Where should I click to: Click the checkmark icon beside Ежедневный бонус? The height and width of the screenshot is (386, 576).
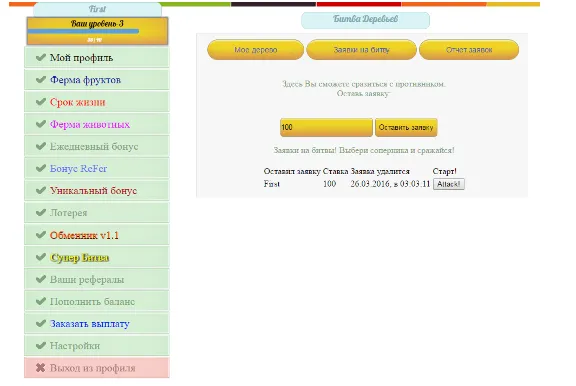pos(41,146)
